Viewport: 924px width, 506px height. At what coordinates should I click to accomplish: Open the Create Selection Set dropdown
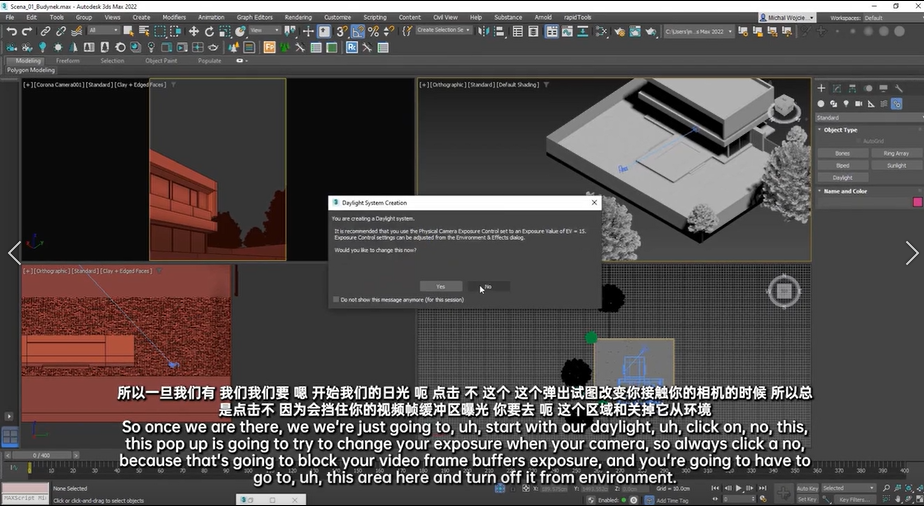click(444, 31)
